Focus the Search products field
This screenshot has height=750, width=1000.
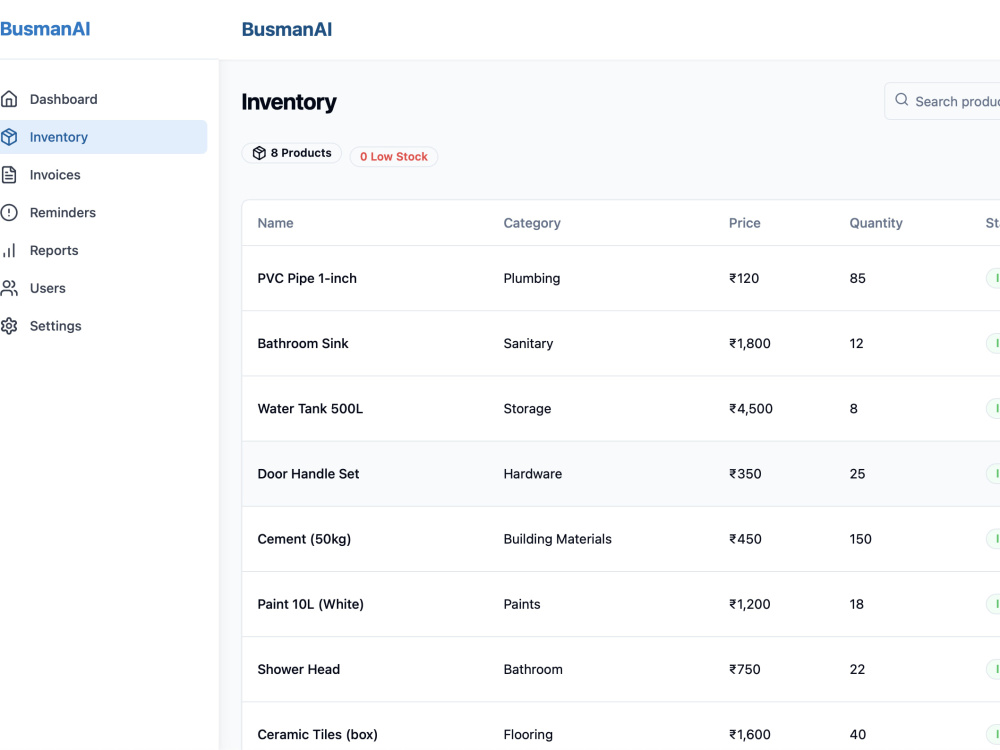(x=942, y=101)
